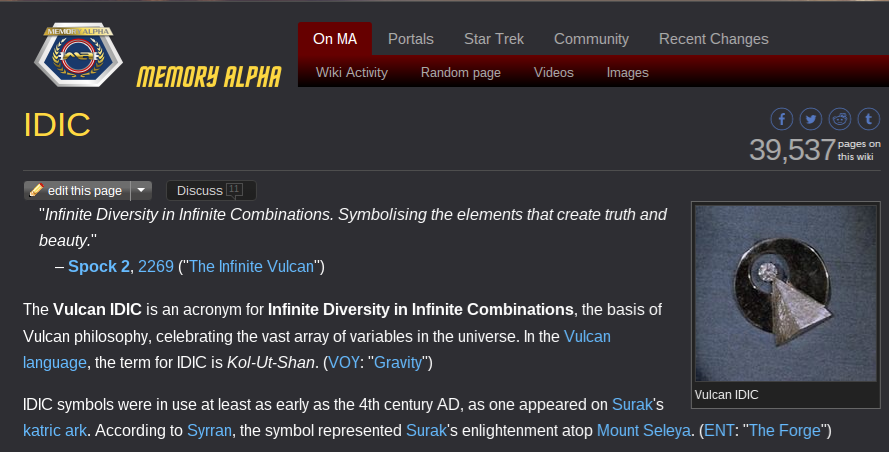
Task: Open the Vulcan IDIC thumbnail image
Action: click(786, 293)
